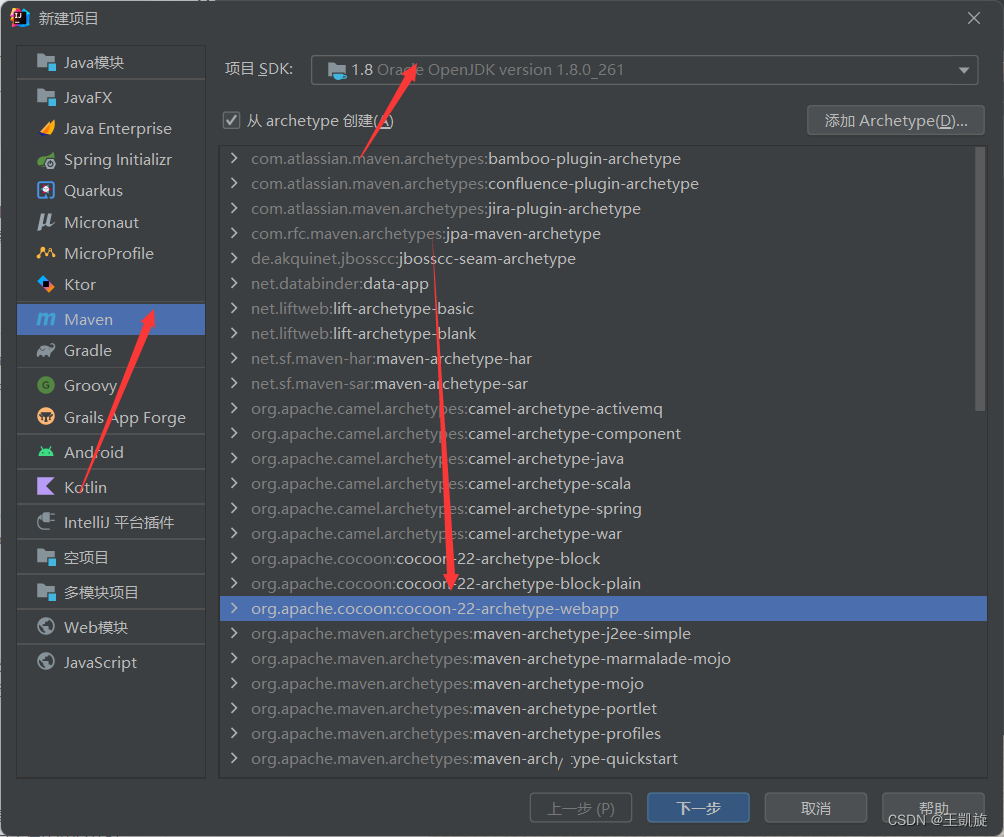Select the Android project type
The height and width of the screenshot is (837, 1004).
[111, 452]
